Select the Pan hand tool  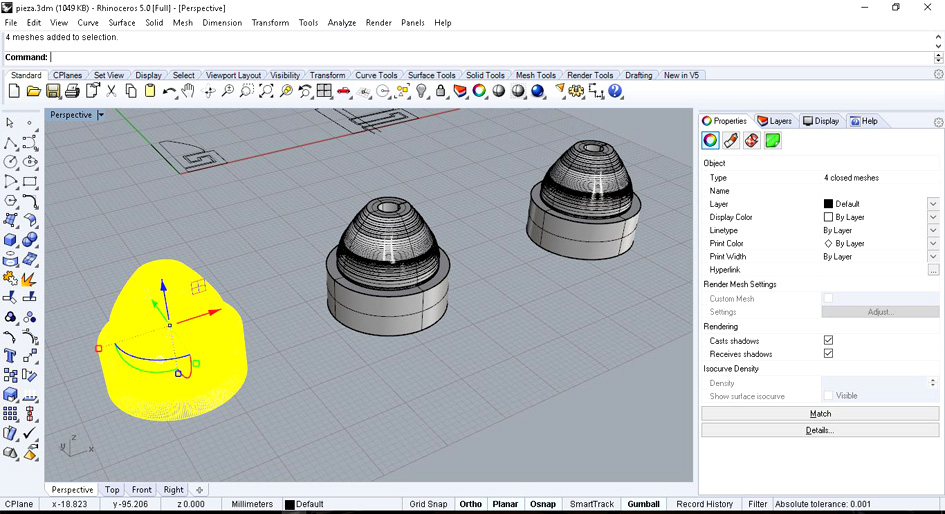click(188, 91)
